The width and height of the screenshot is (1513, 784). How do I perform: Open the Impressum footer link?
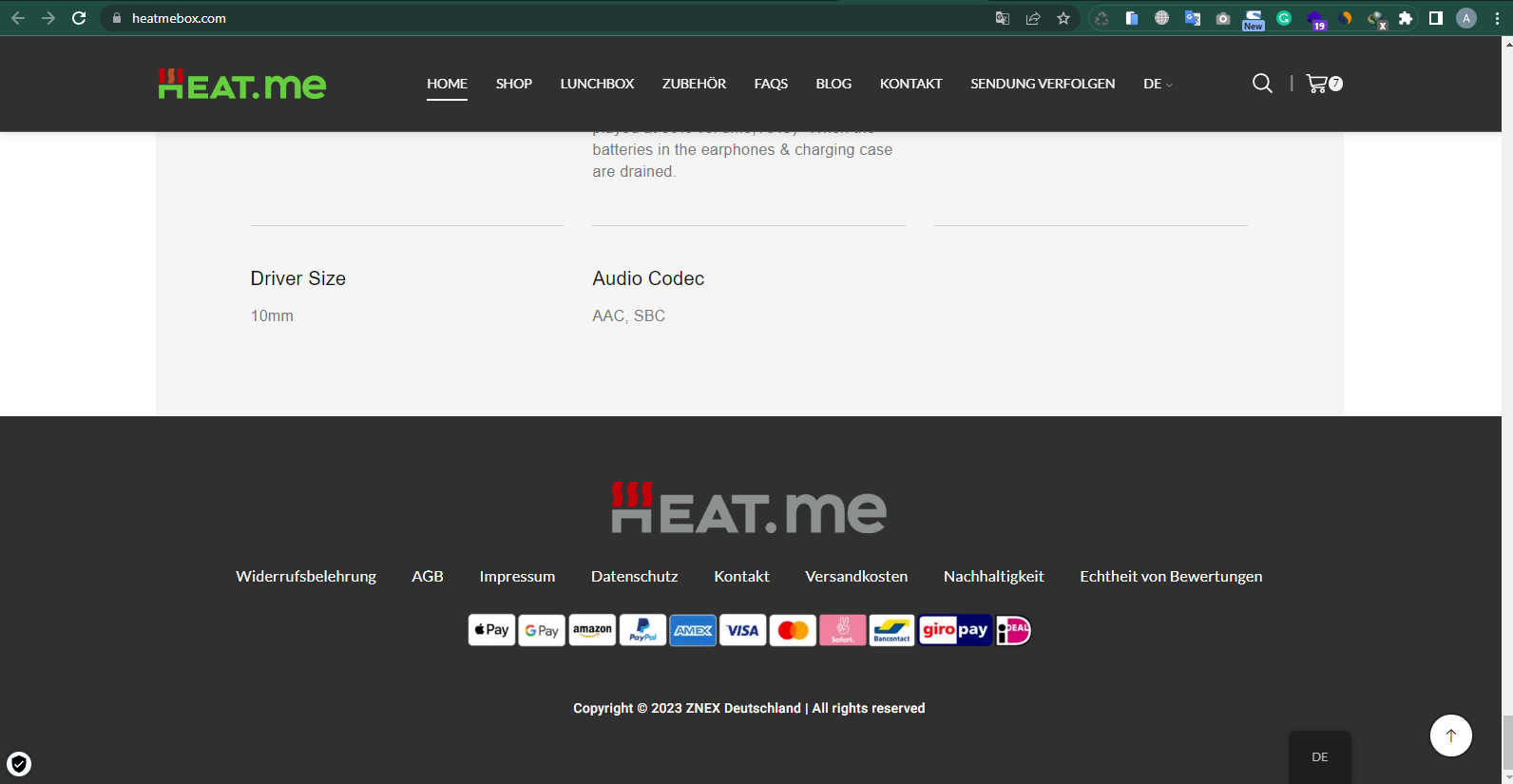tap(517, 576)
